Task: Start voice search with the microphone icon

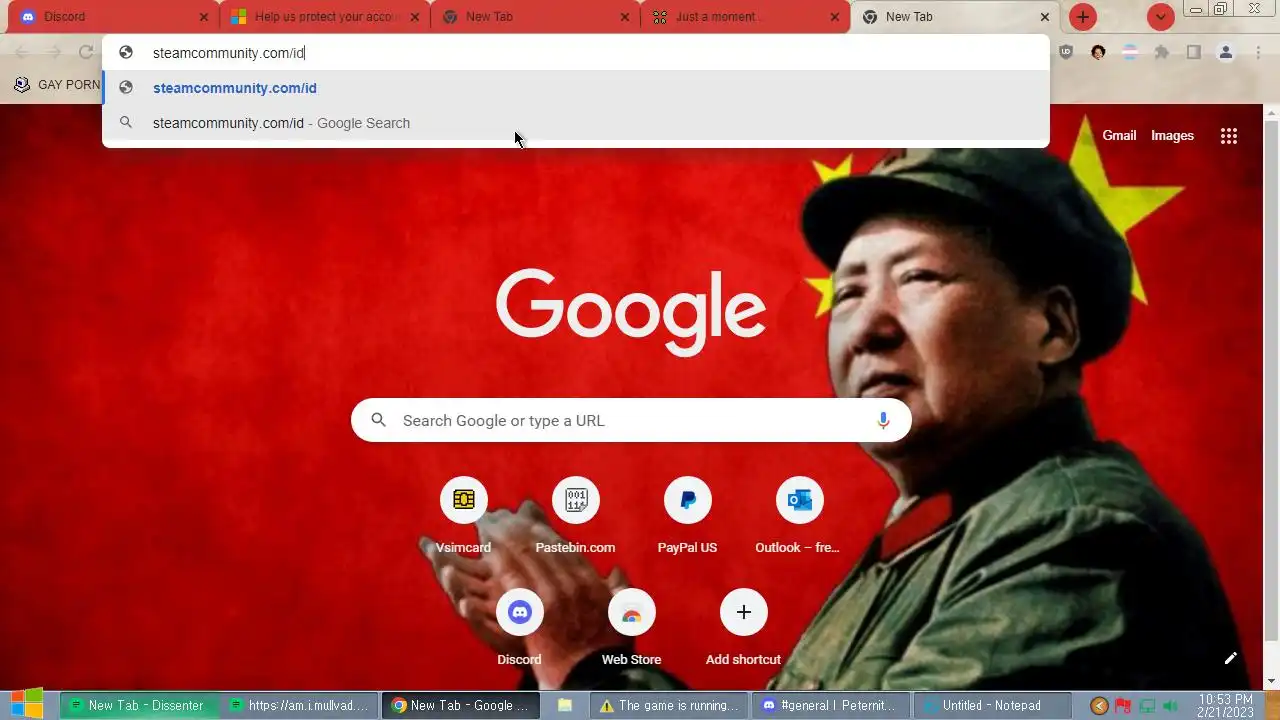Action: click(x=882, y=420)
